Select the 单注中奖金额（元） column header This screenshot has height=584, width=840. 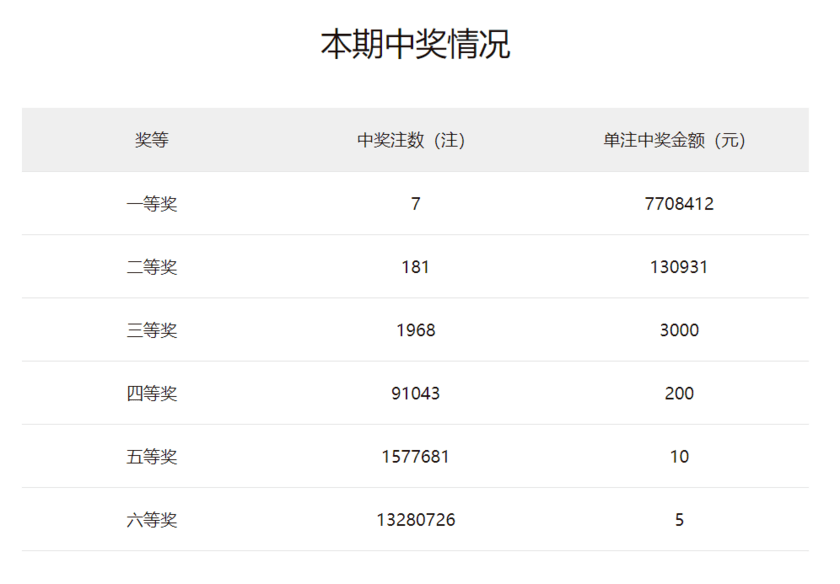674,140
